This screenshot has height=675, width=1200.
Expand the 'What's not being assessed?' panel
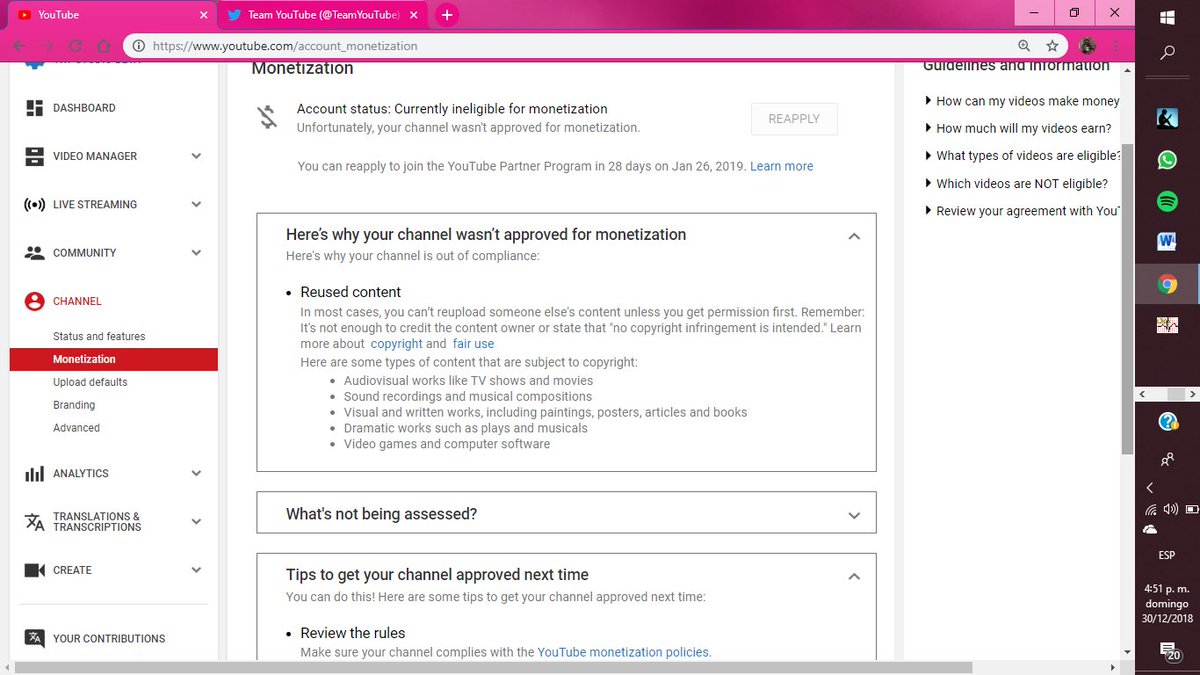coord(854,516)
